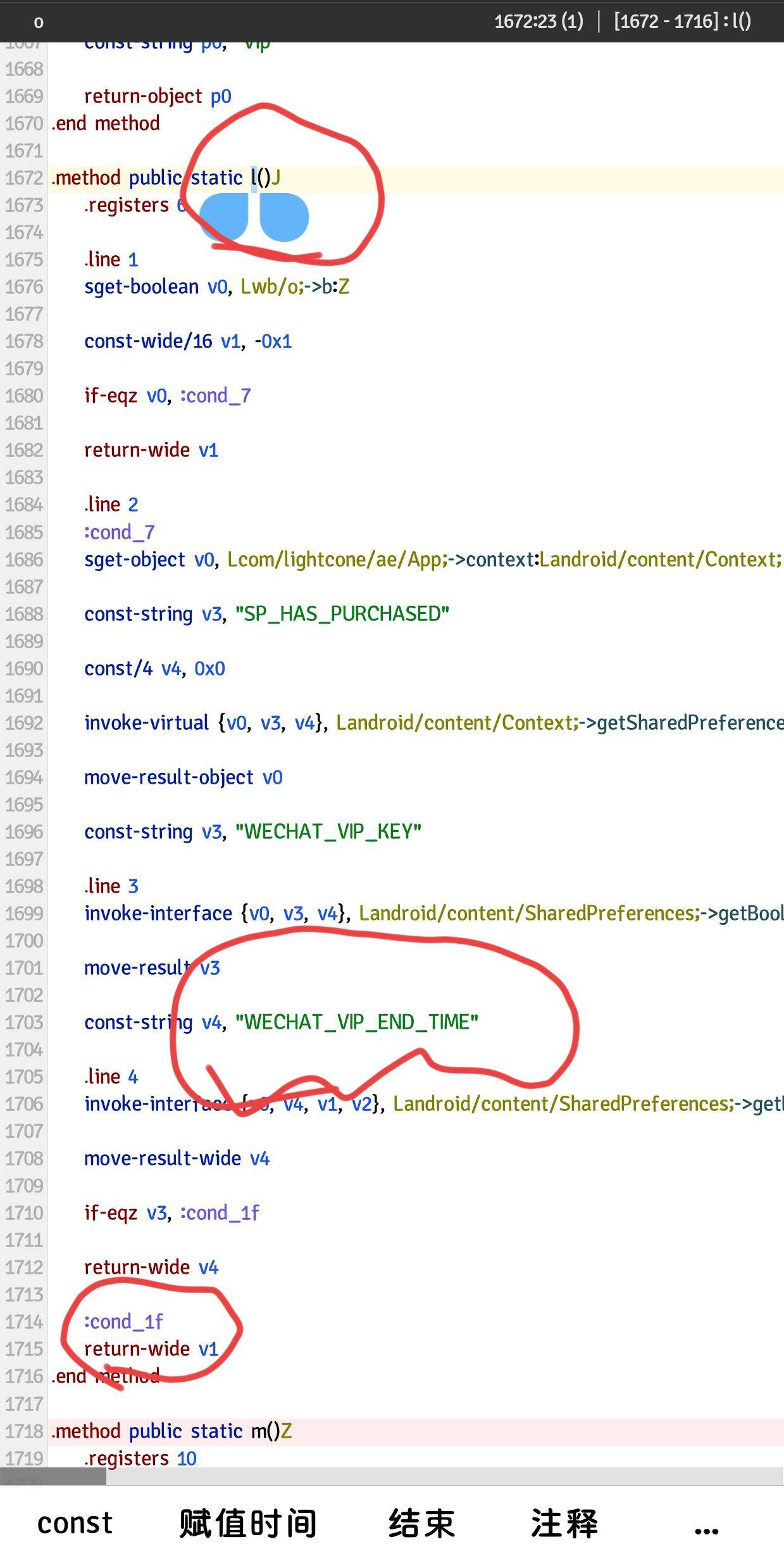
Task: Click sget-boolean v0, Lwb/o;->b:Z
Action: pyautogui.click(x=217, y=287)
